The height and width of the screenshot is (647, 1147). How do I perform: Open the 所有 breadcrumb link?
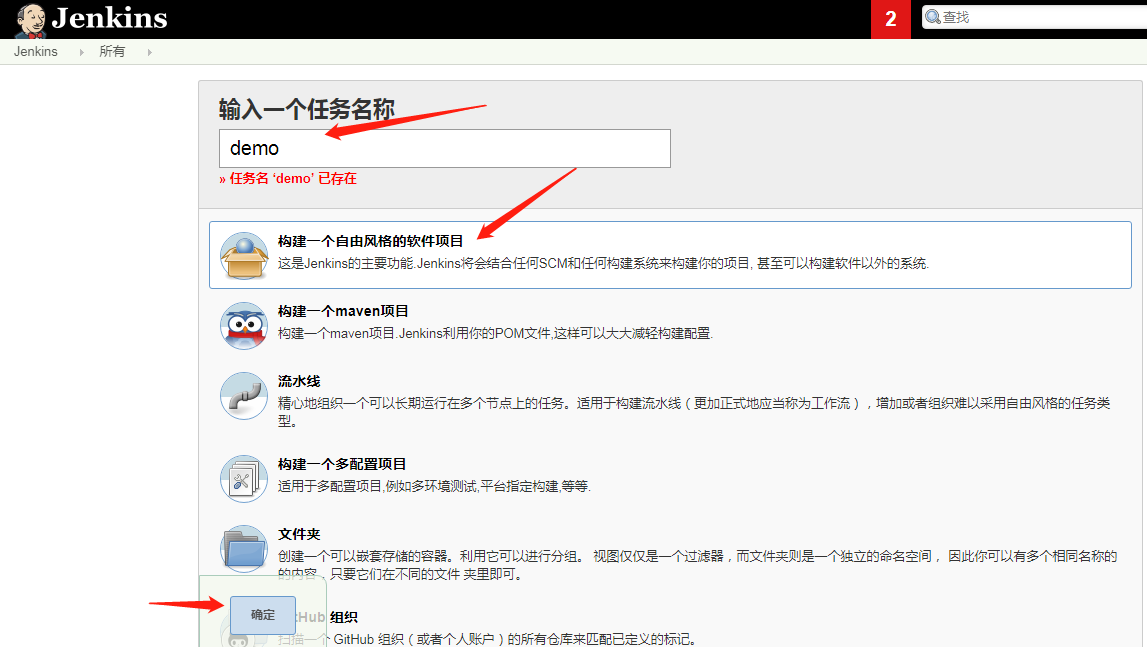click(112, 51)
